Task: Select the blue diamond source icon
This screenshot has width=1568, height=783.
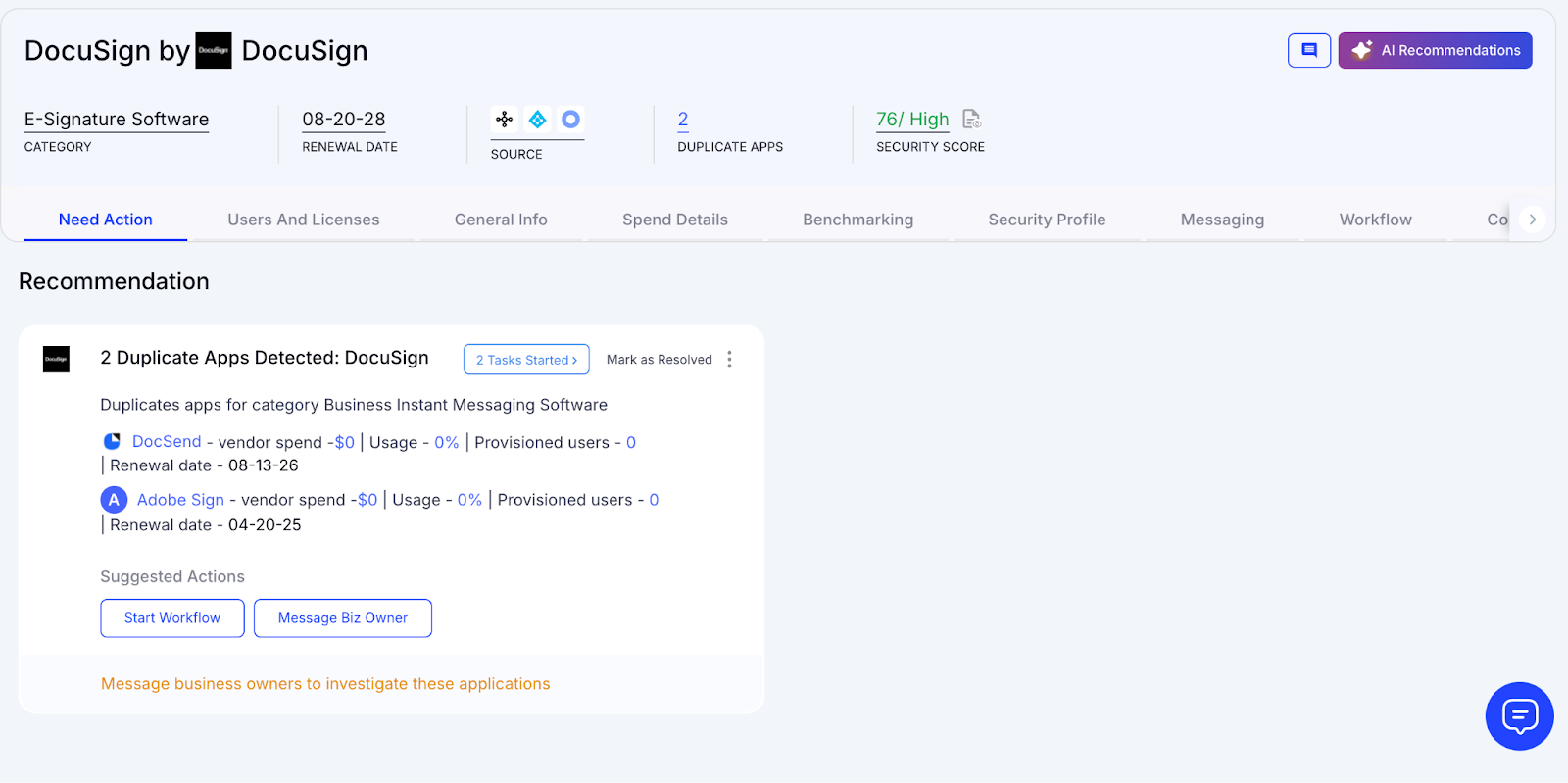Action: coord(537,120)
